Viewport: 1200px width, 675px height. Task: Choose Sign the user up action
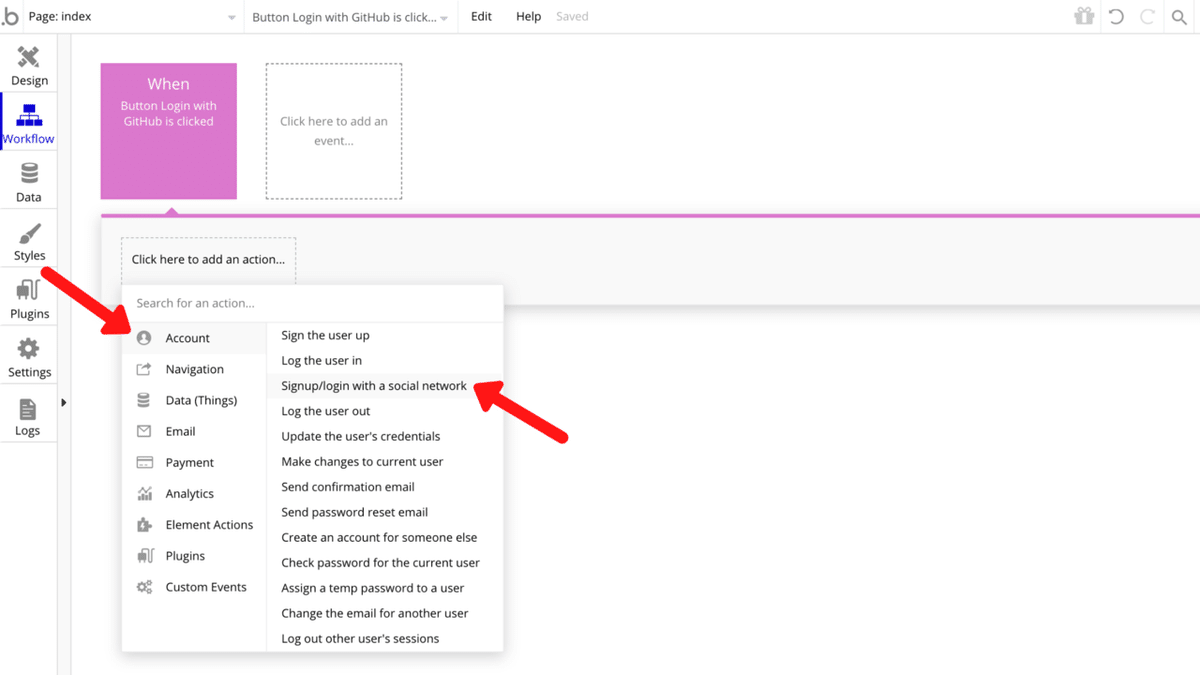(x=385, y=335)
